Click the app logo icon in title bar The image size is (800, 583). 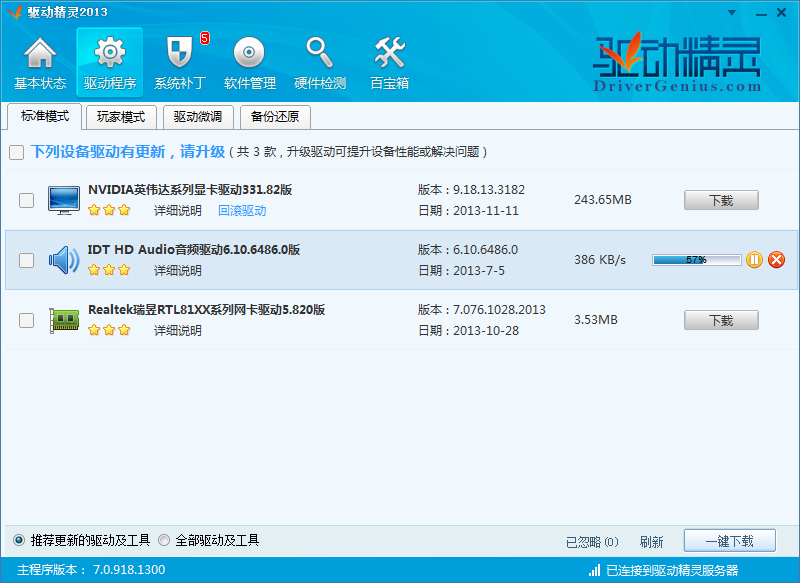click(14, 12)
